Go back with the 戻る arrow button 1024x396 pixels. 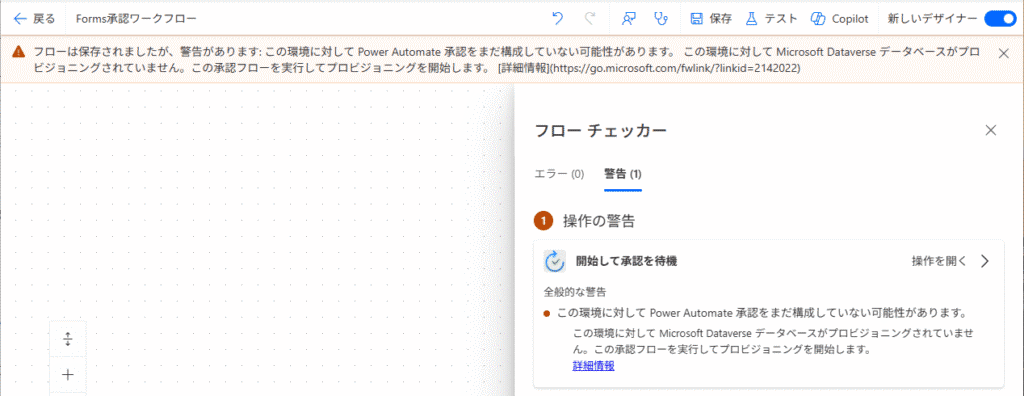pyautogui.click(x=35, y=19)
